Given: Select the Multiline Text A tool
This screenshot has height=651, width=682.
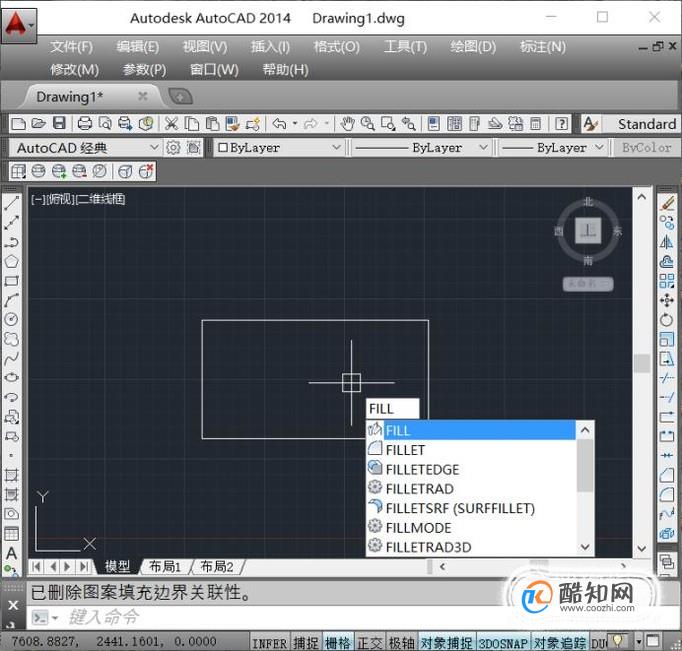Looking at the screenshot, I should pos(12,553).
